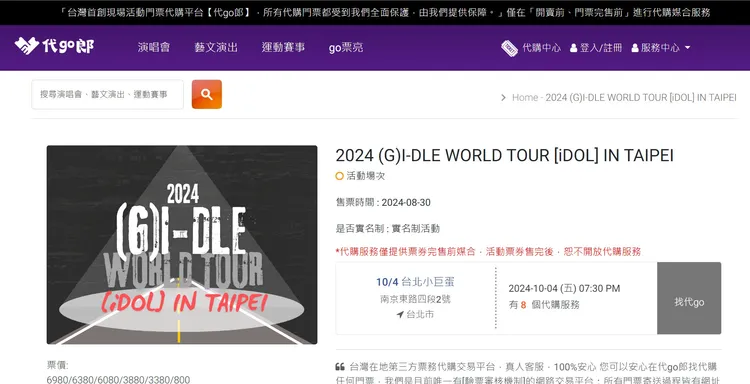Click the person icon beside 服務中心

[x=635, y=48]
